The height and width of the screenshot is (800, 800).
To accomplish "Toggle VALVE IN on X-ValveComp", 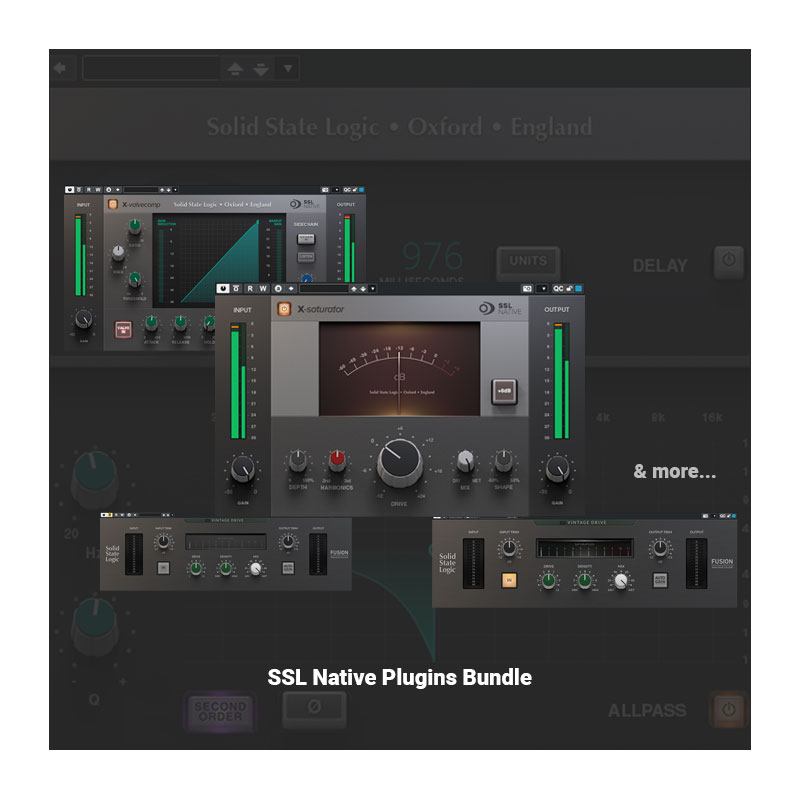I will click(122, 327).
